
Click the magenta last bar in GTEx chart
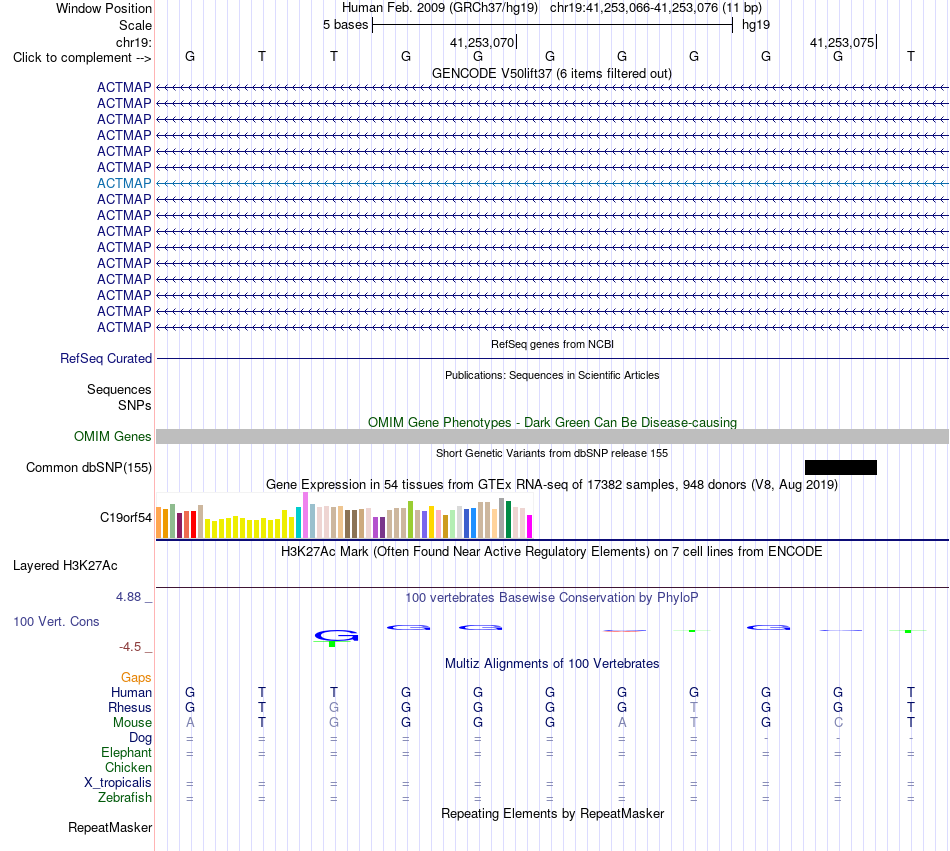pos(530,526)
